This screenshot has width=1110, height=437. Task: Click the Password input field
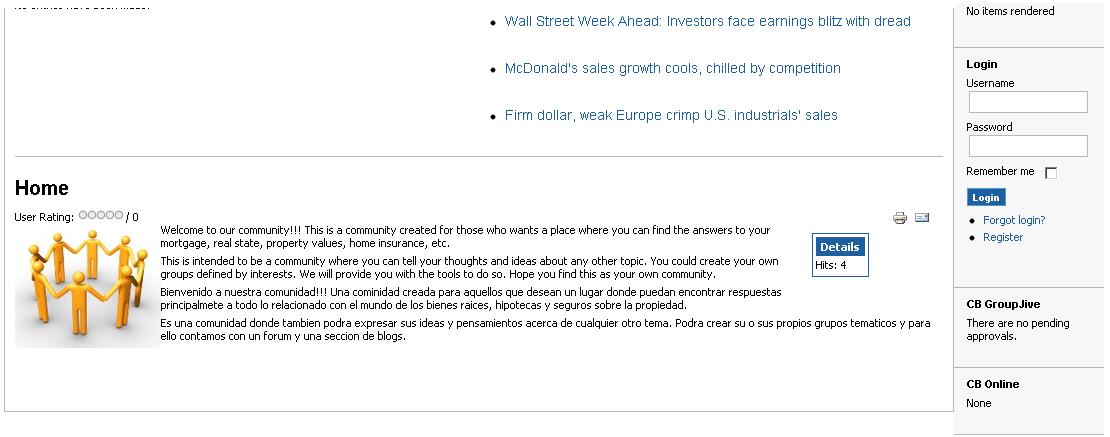pos(1028,146)
